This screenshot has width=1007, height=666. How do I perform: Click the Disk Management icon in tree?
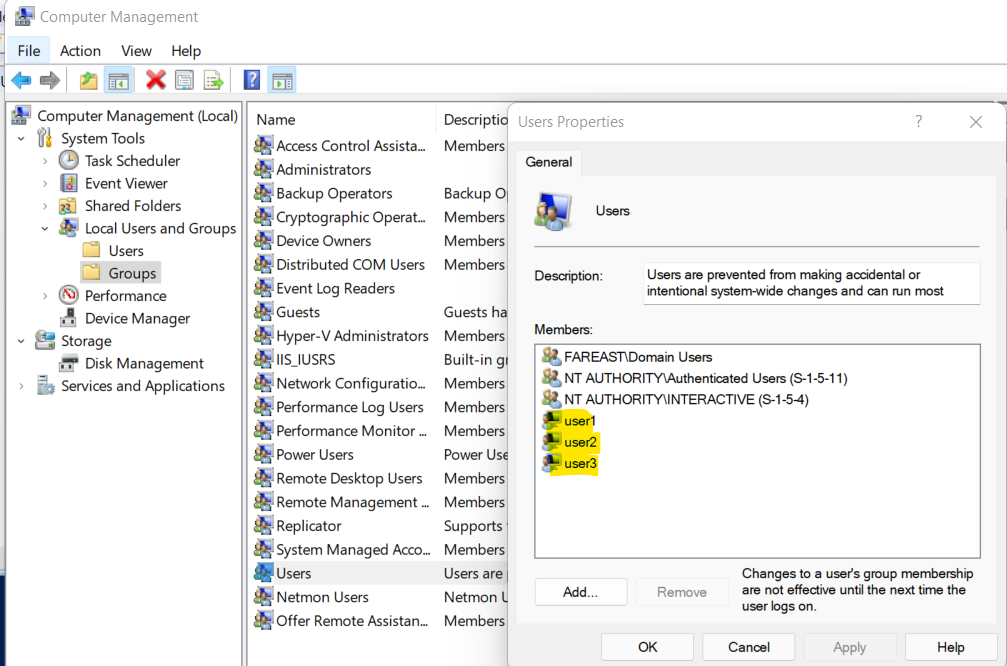(68, 364)
